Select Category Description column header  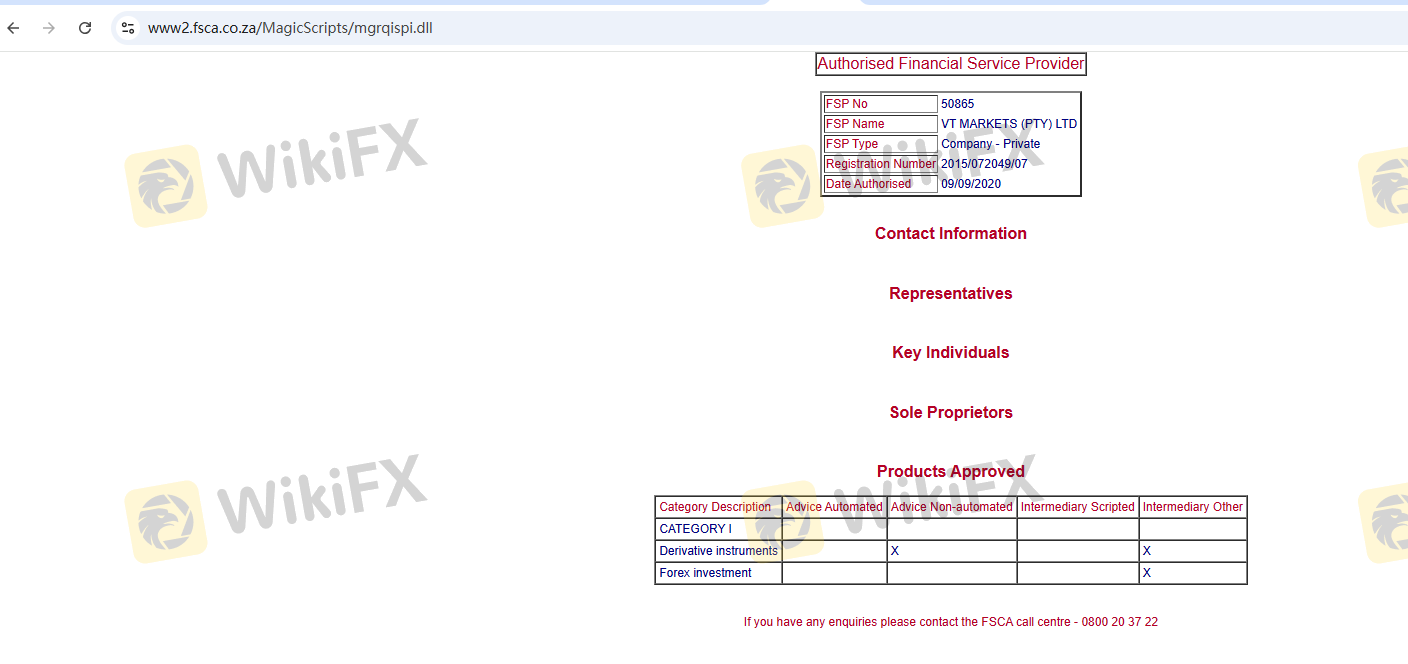click(715, 507)
